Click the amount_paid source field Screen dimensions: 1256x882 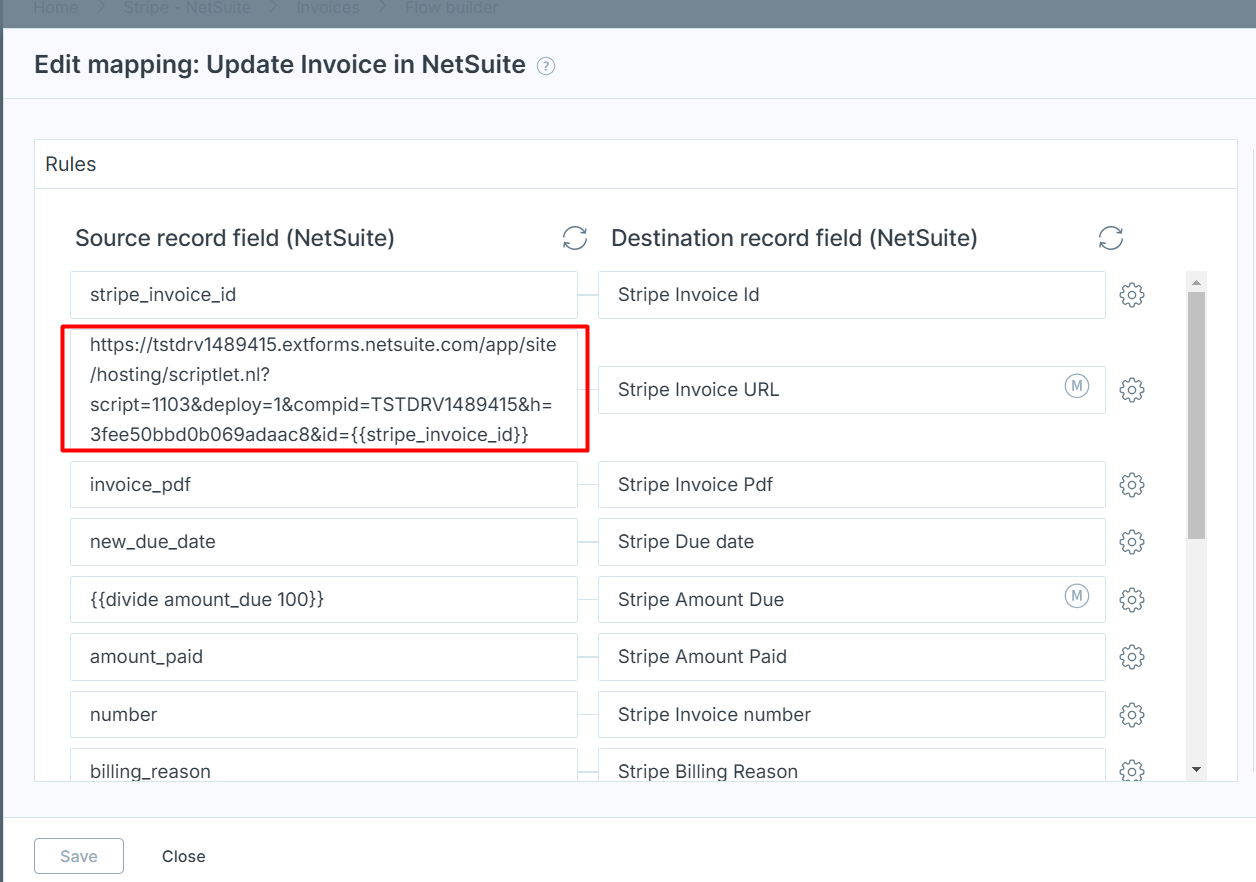click(324, 657)
